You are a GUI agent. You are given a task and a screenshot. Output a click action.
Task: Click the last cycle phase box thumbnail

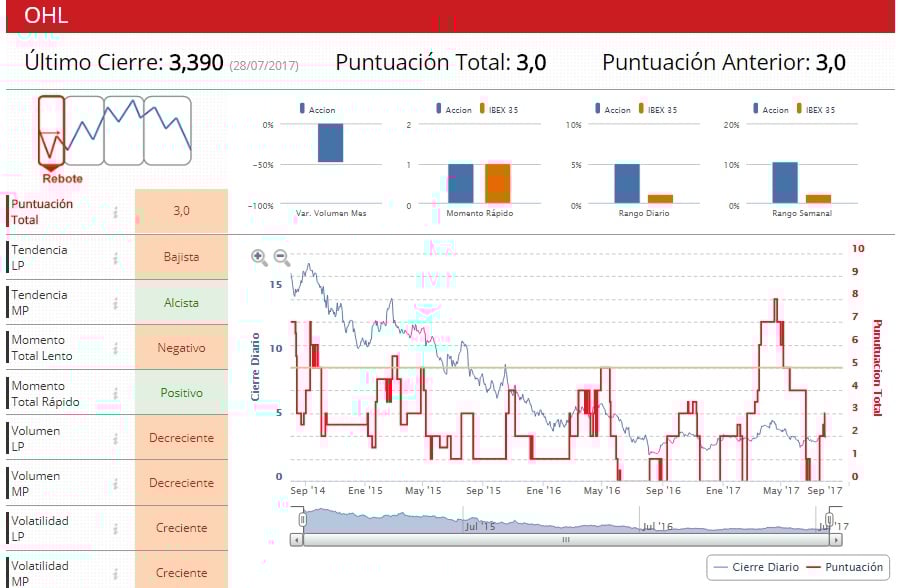167,131
